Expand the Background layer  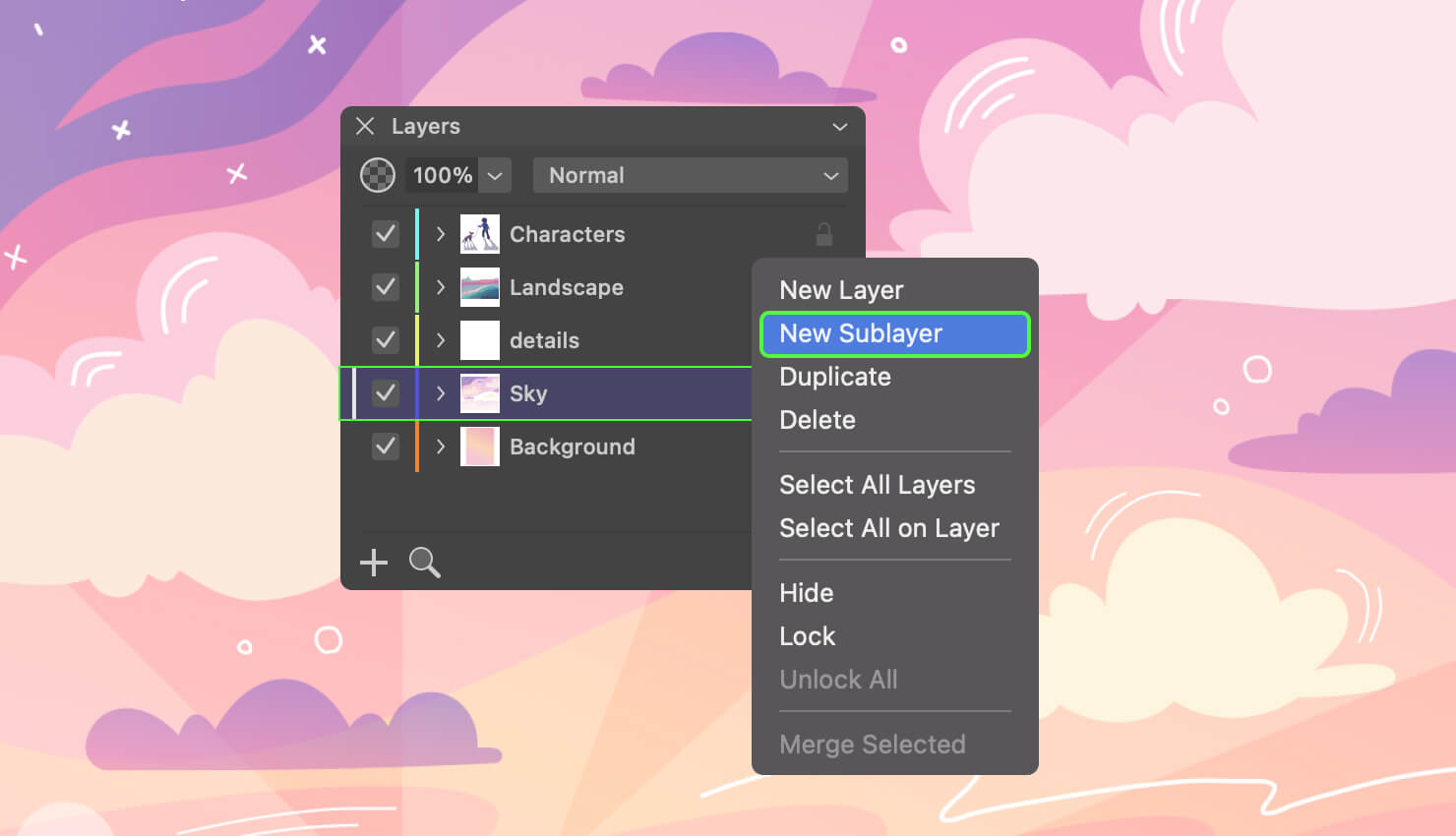pyautogui.click(x=441, y=447)
